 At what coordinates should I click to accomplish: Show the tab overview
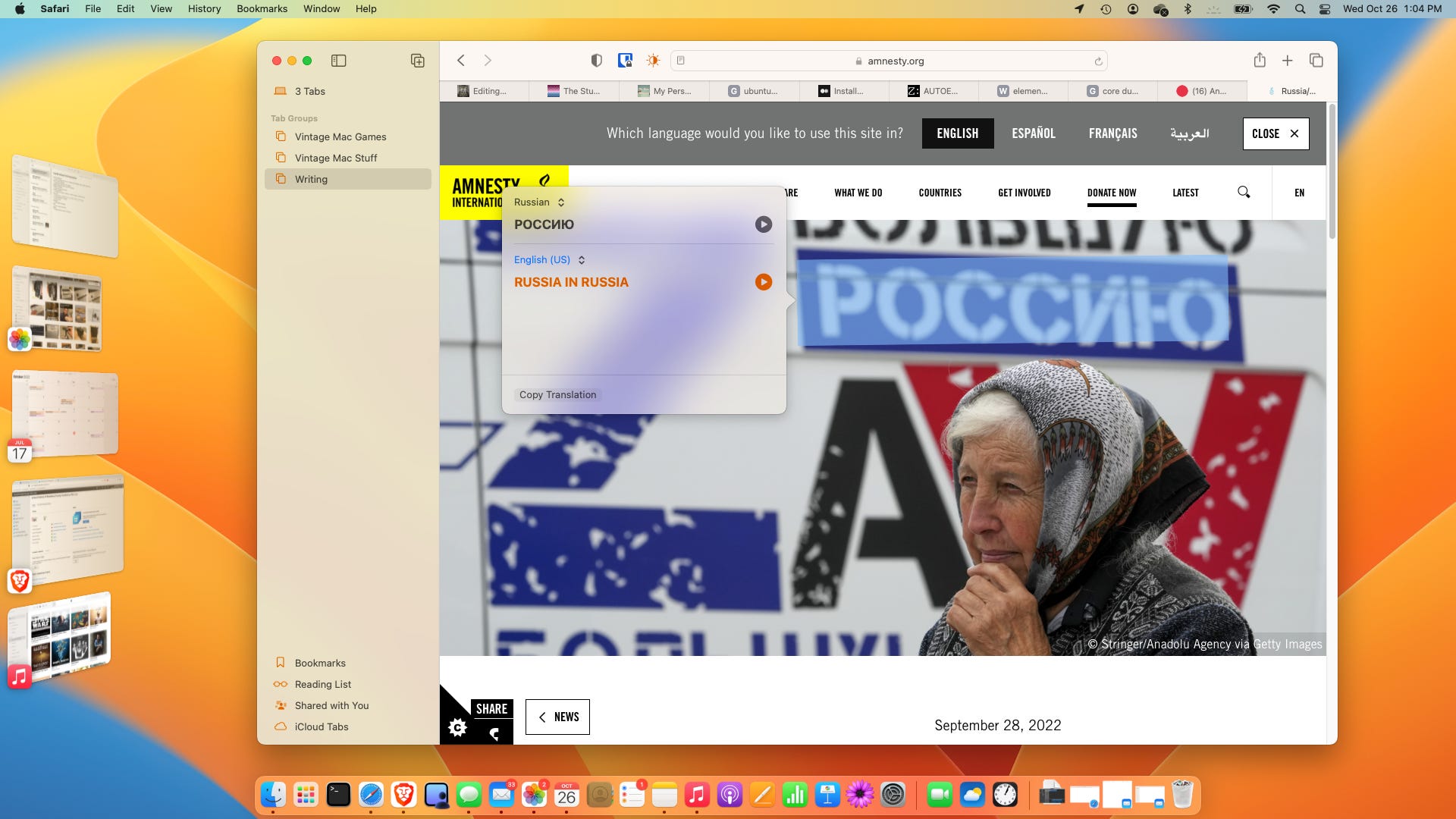click(1316, 61)
